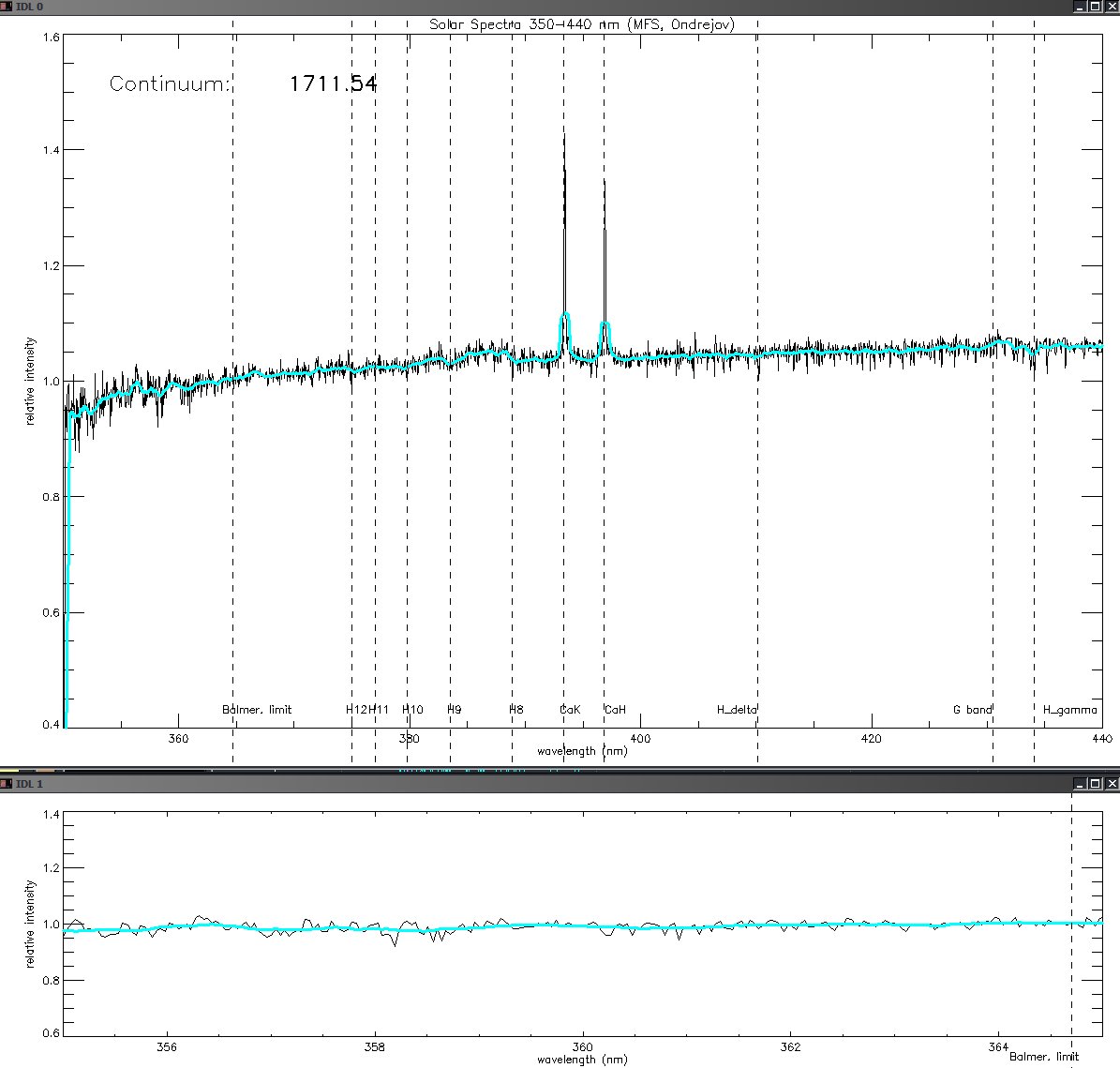
Task: Maximize the IDL 1 window
Action: click(1096, 784)
